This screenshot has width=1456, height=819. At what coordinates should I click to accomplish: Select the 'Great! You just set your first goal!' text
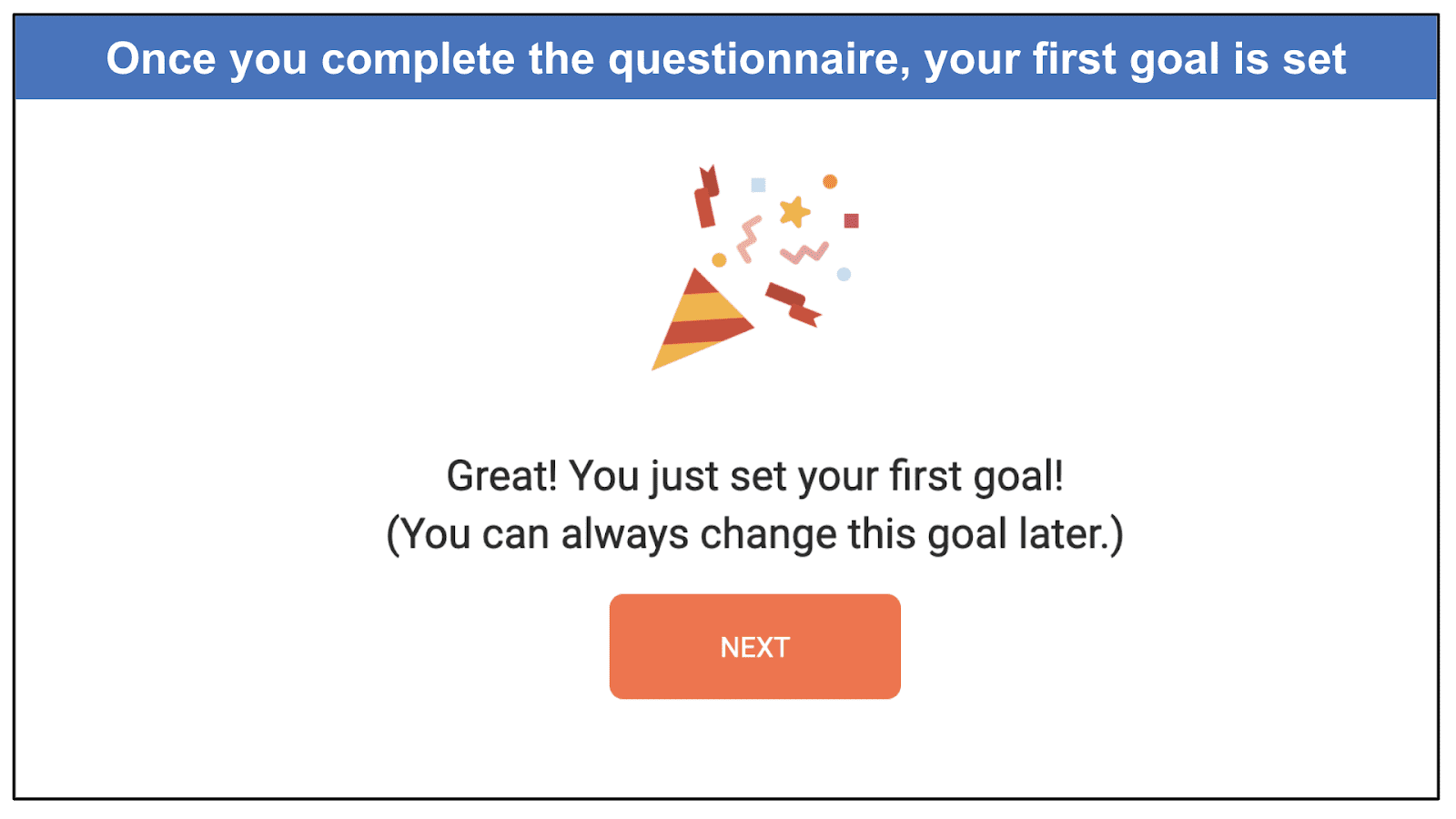point(754,476)
